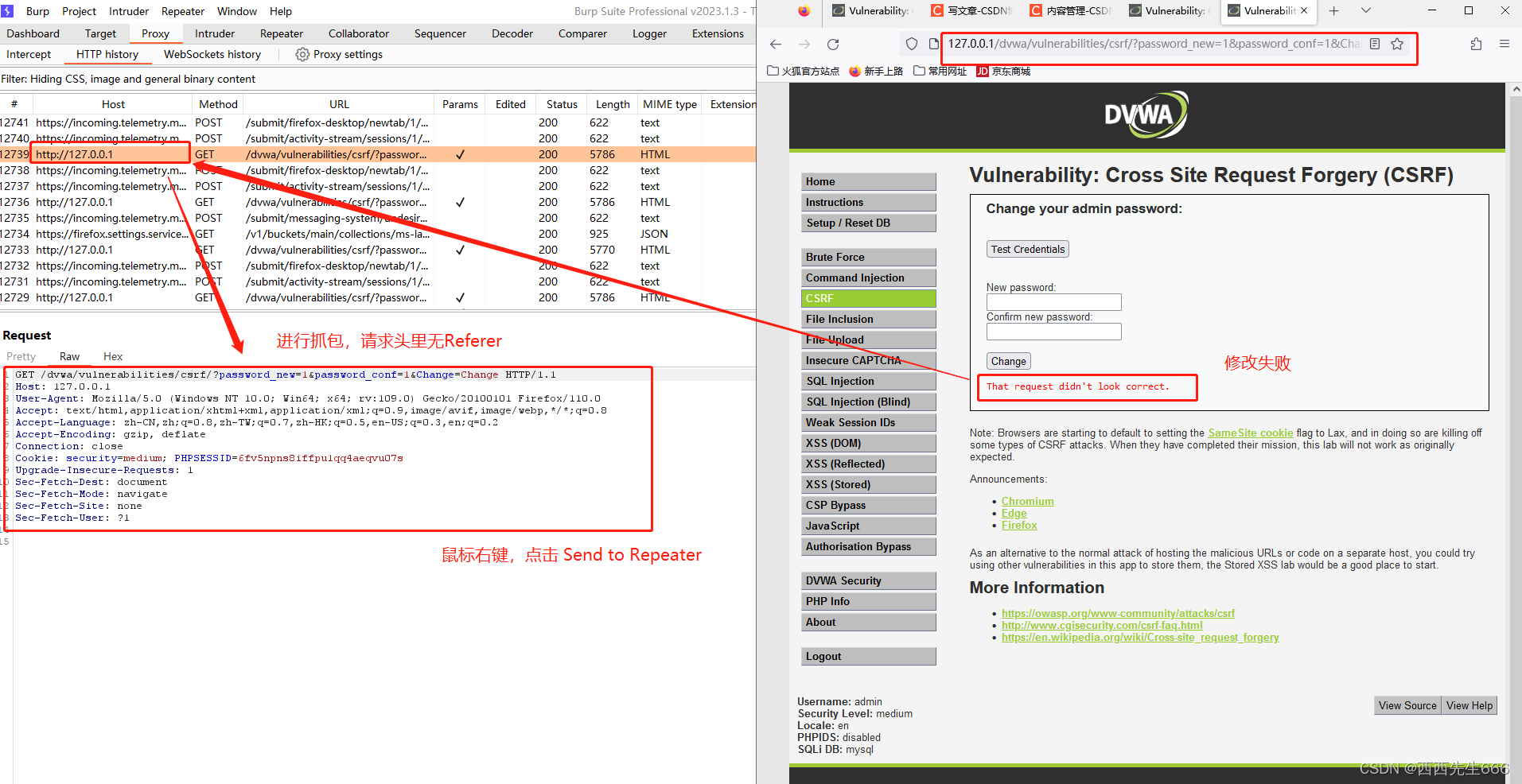1522x784 pixels.
Task: Click the Change password button
Action: pyautogui.click(x=1008, y=361)
